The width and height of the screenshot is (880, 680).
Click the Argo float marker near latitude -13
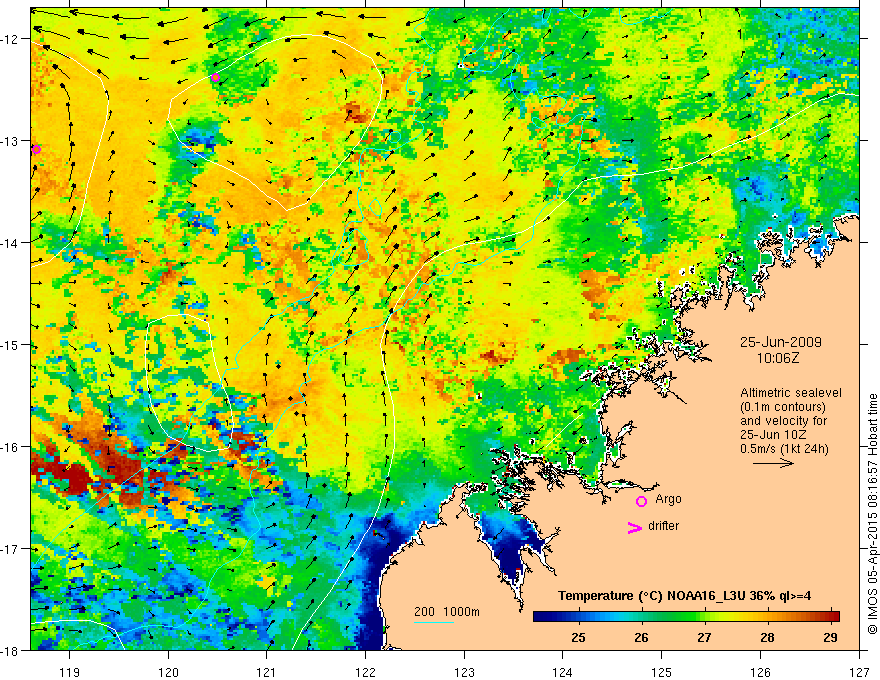[x=36, y=149]
